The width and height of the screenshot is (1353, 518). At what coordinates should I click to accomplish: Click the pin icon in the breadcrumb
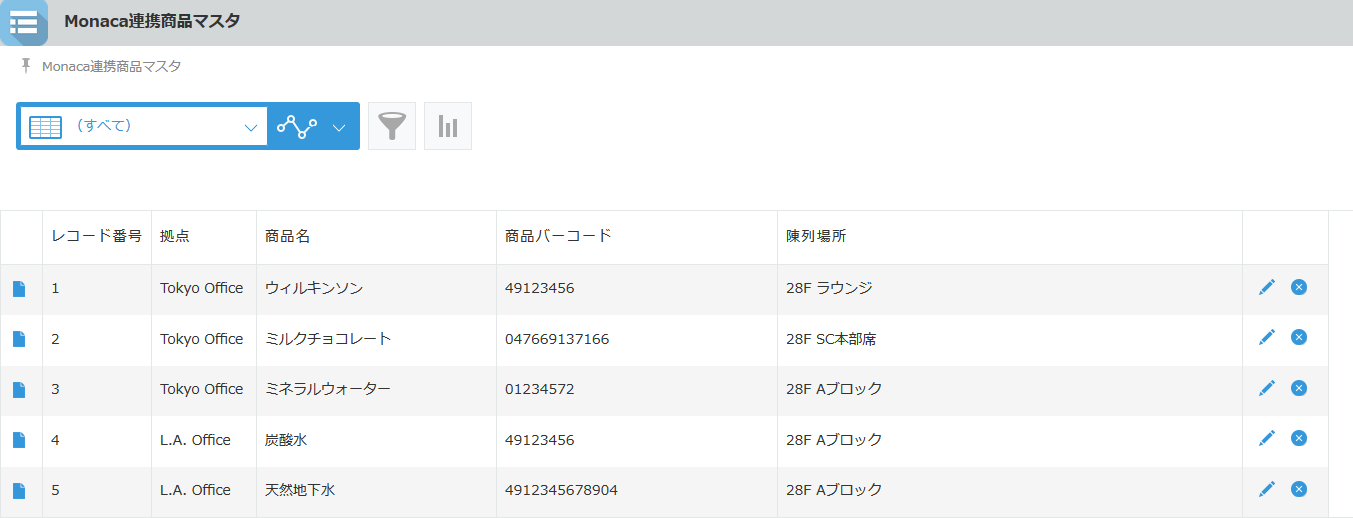pyautogui.click(x=26, y=66)
